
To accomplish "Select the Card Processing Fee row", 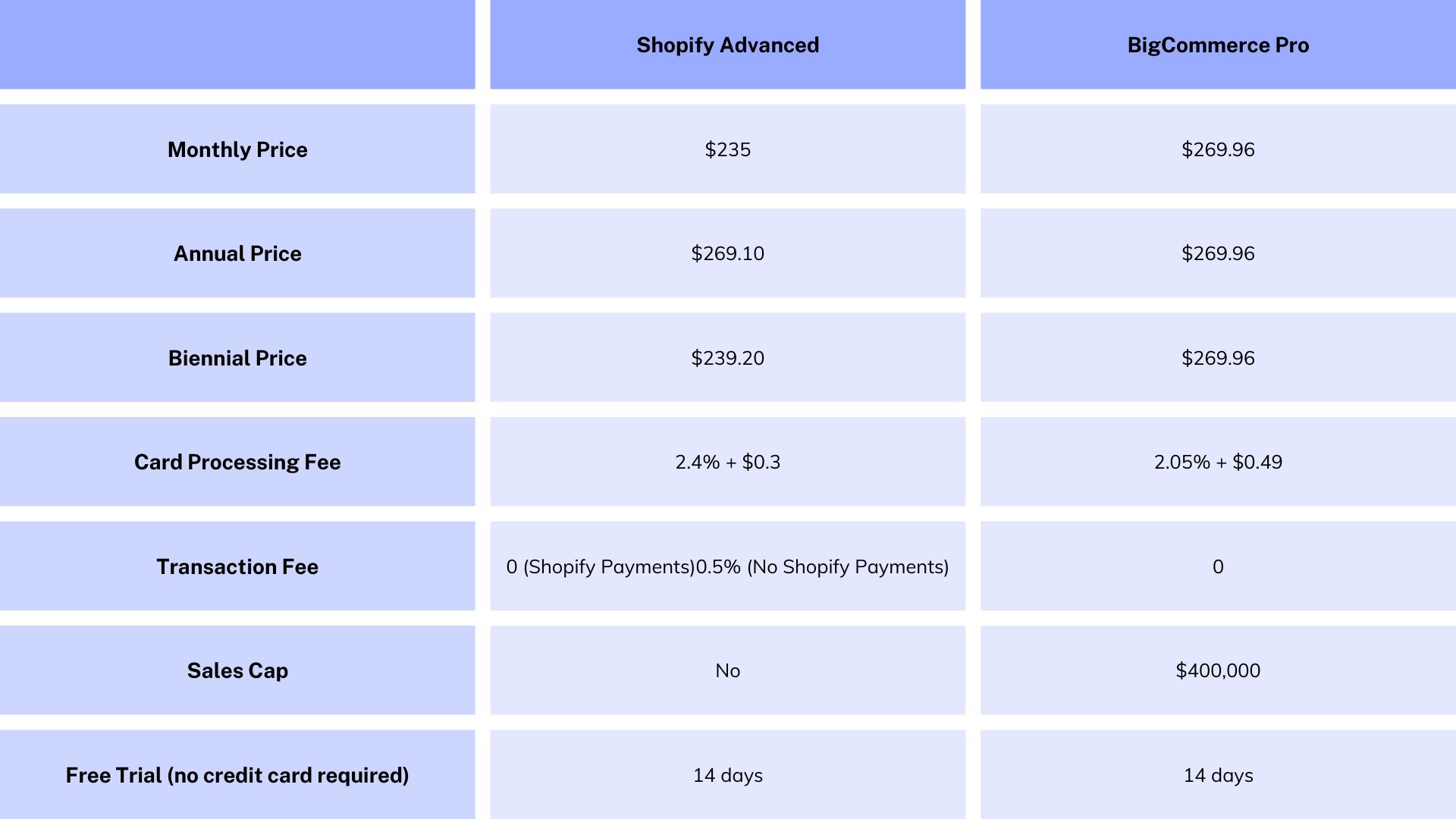I will (x=728, y=461).
